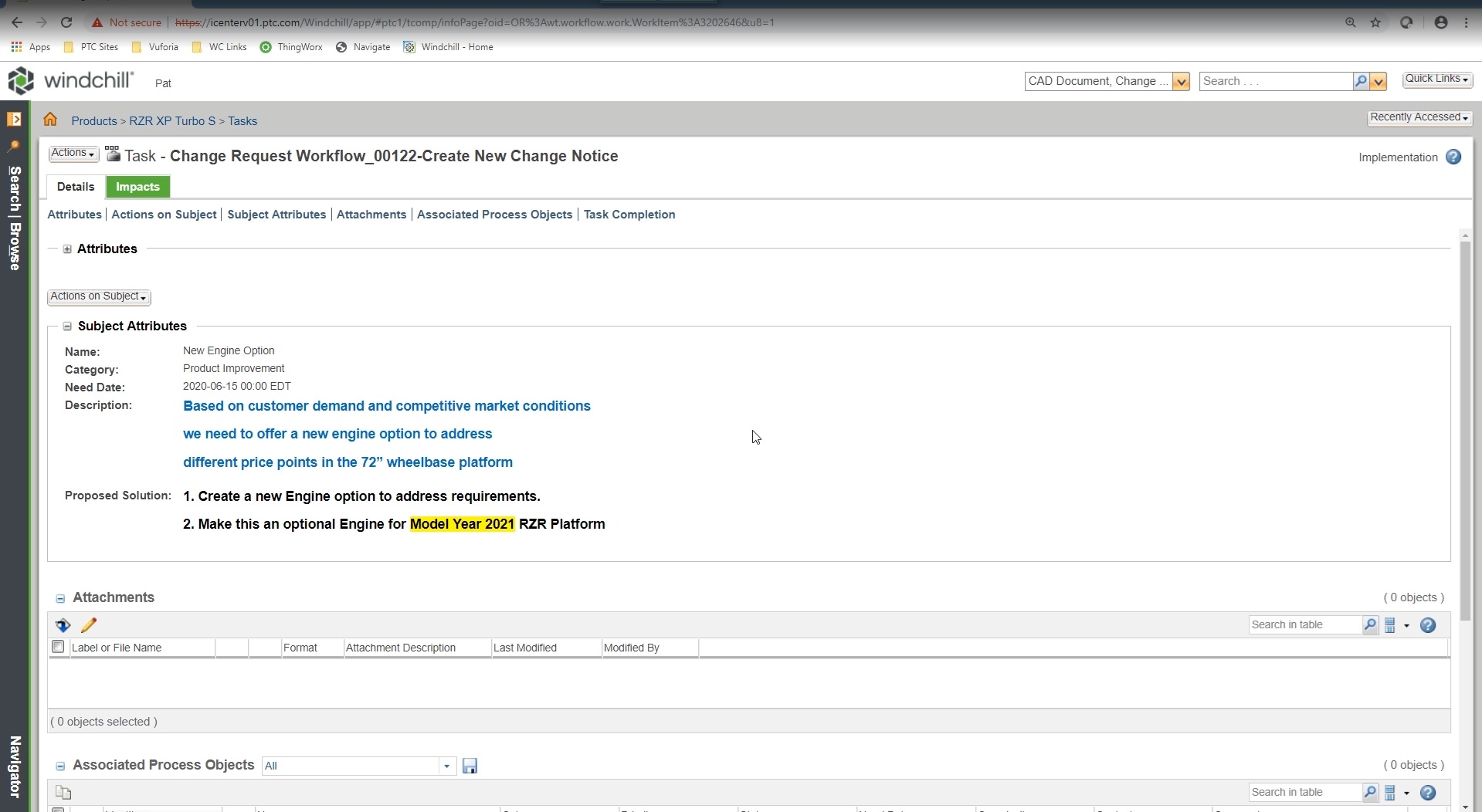Open advanced search options arrow

click(x=1379, y=81)
